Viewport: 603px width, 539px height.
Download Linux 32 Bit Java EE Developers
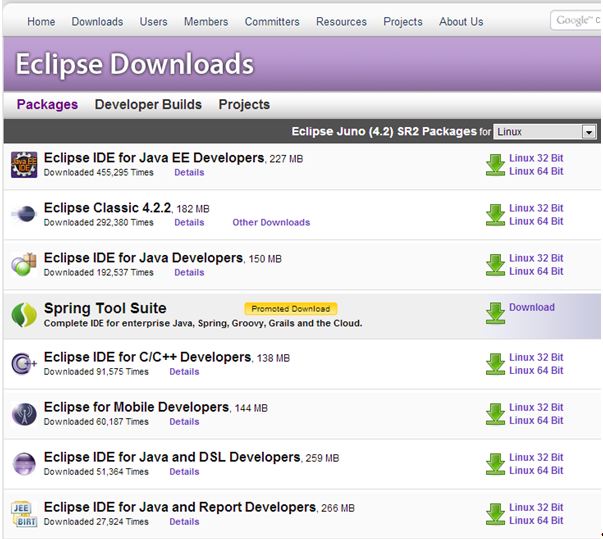(x=536, y=158)
